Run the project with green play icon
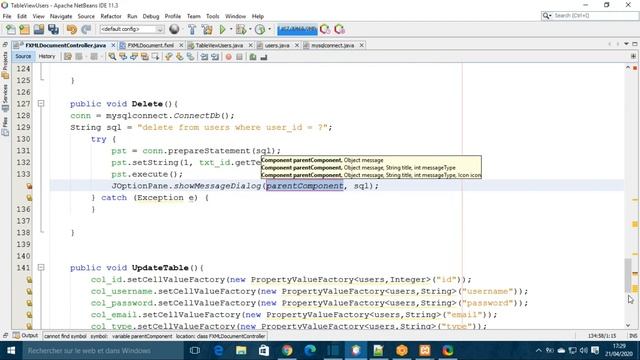This screenshot has width=640, height=360. pyautogui.click(x=222, y=29)
